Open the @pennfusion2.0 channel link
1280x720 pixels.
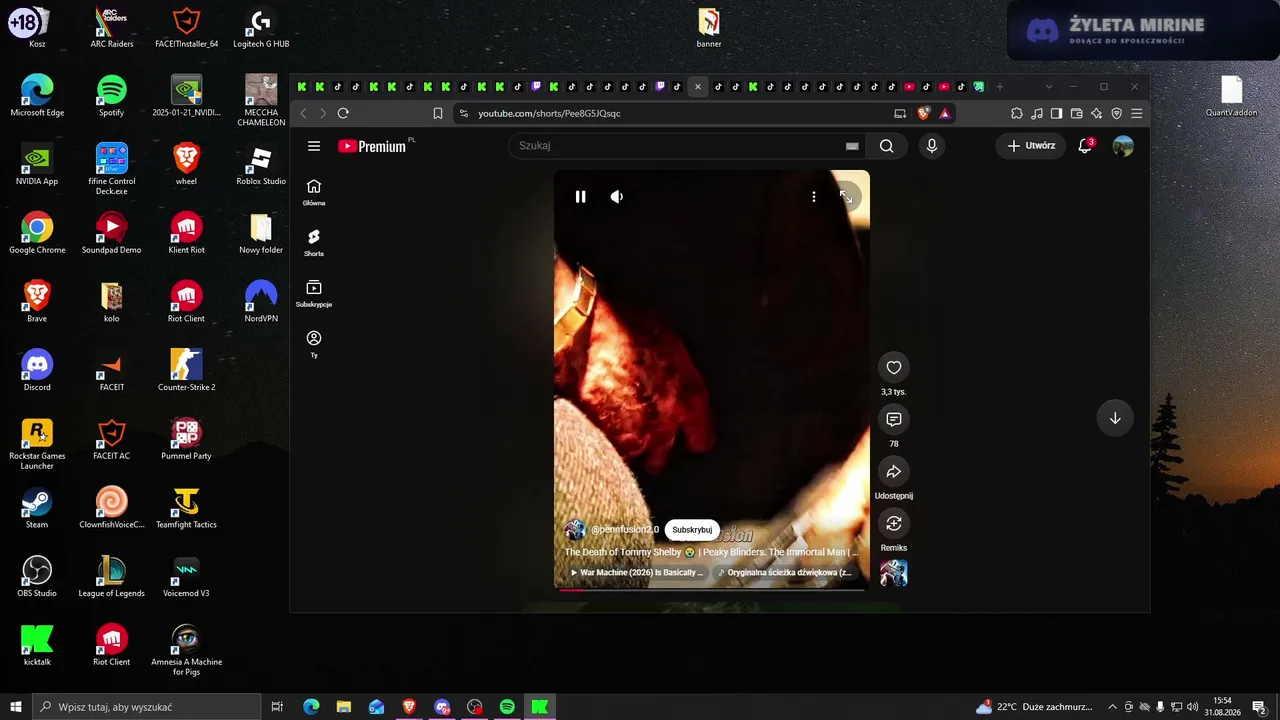coord(625,530)
